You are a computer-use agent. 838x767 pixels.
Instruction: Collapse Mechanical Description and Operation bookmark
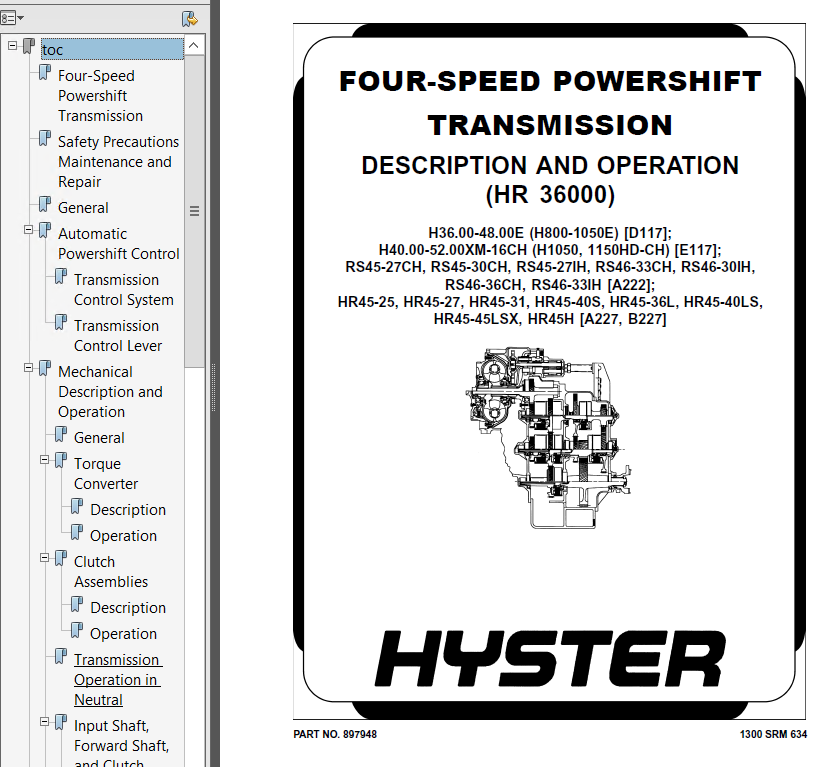tap(28, 368)
